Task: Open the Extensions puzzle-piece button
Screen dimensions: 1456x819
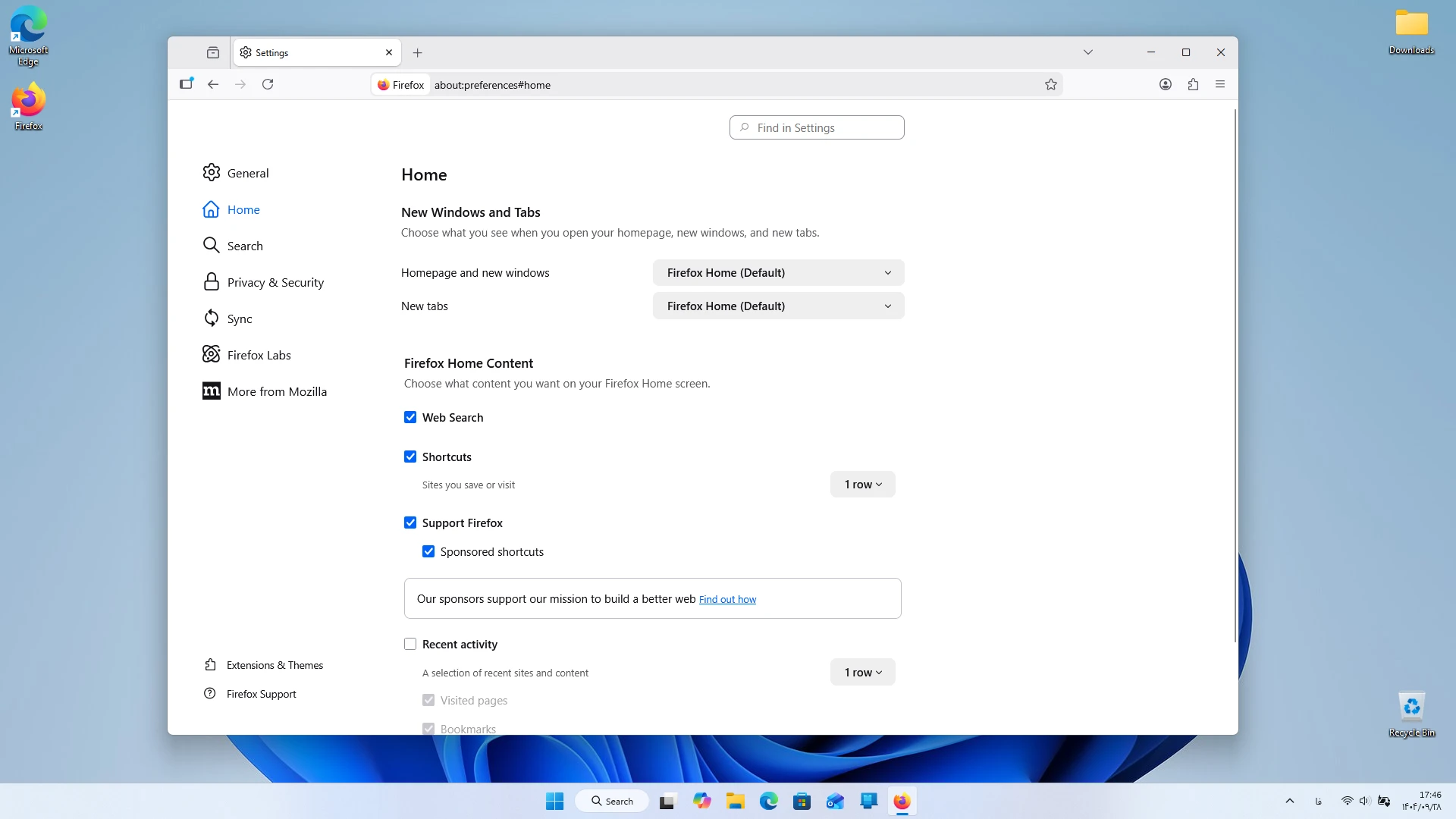Action: [1193, 84]
